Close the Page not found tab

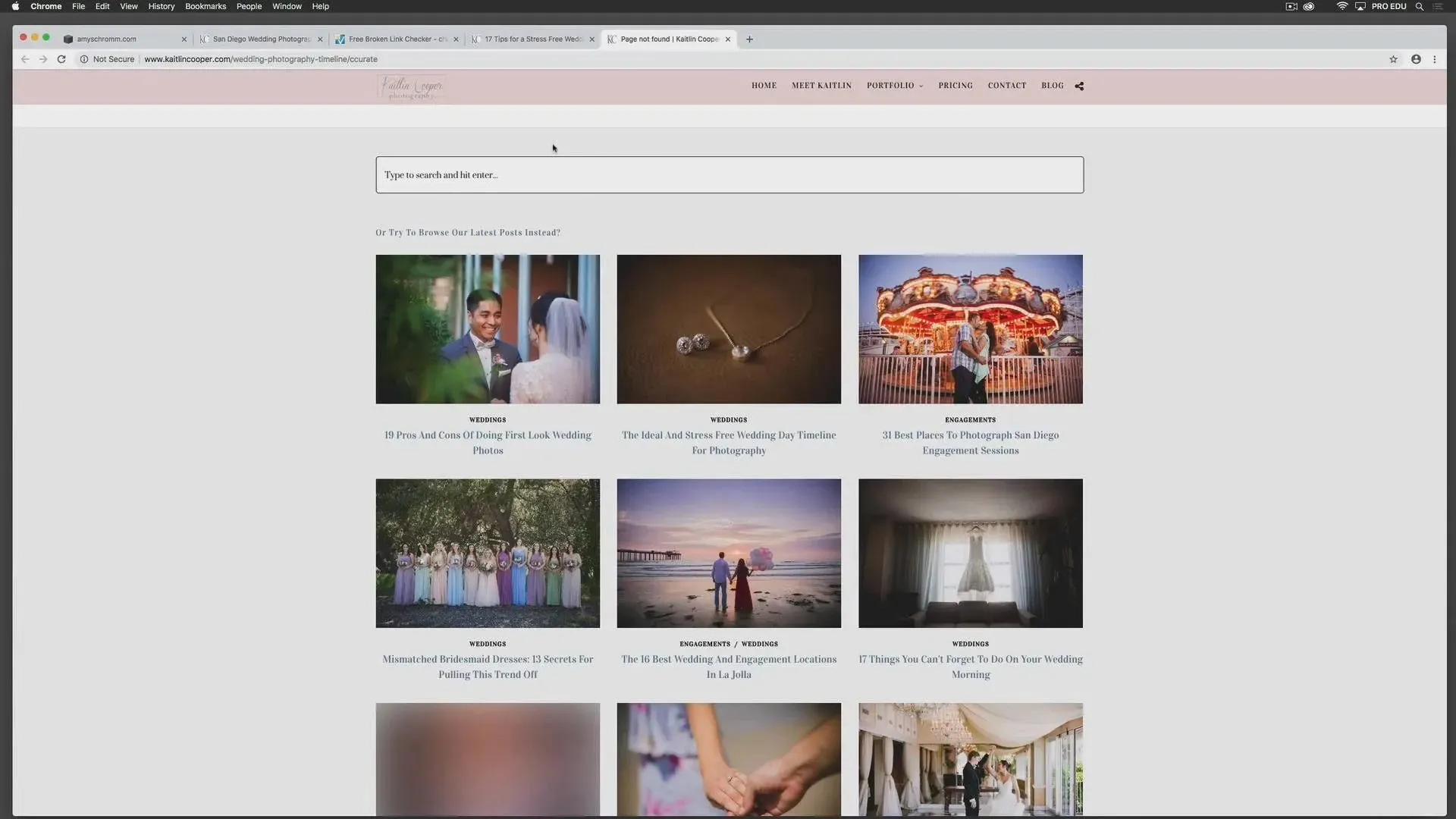tap(728, 39)
